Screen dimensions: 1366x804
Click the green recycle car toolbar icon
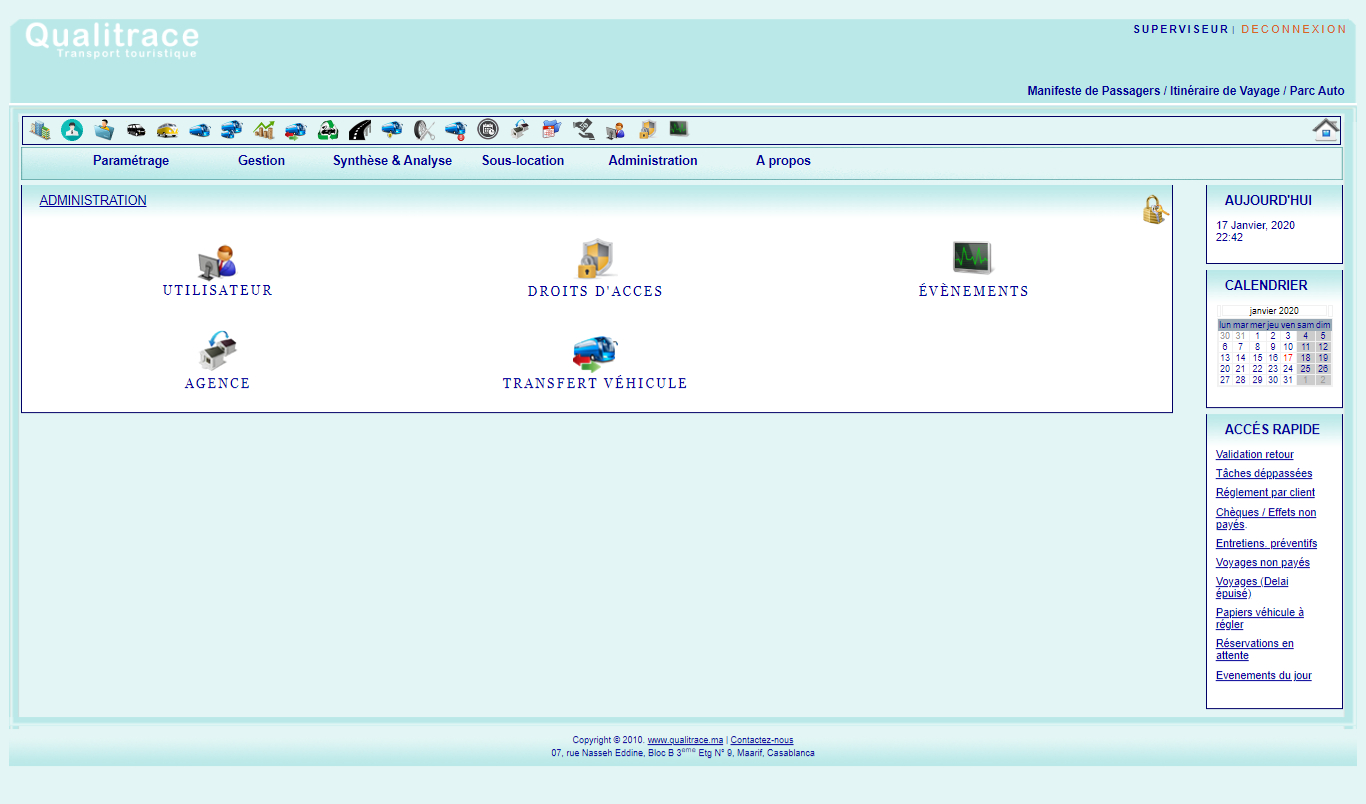click(x=328, y=130)
